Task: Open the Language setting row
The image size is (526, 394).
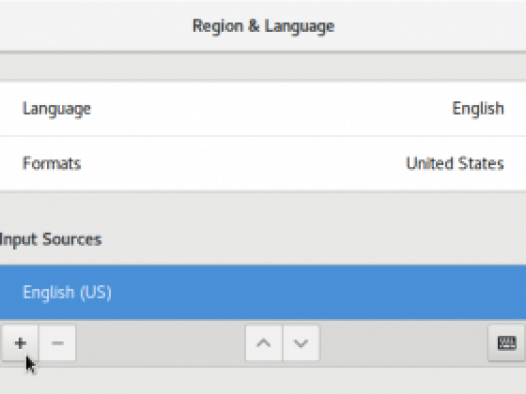Action: (263, 109)
